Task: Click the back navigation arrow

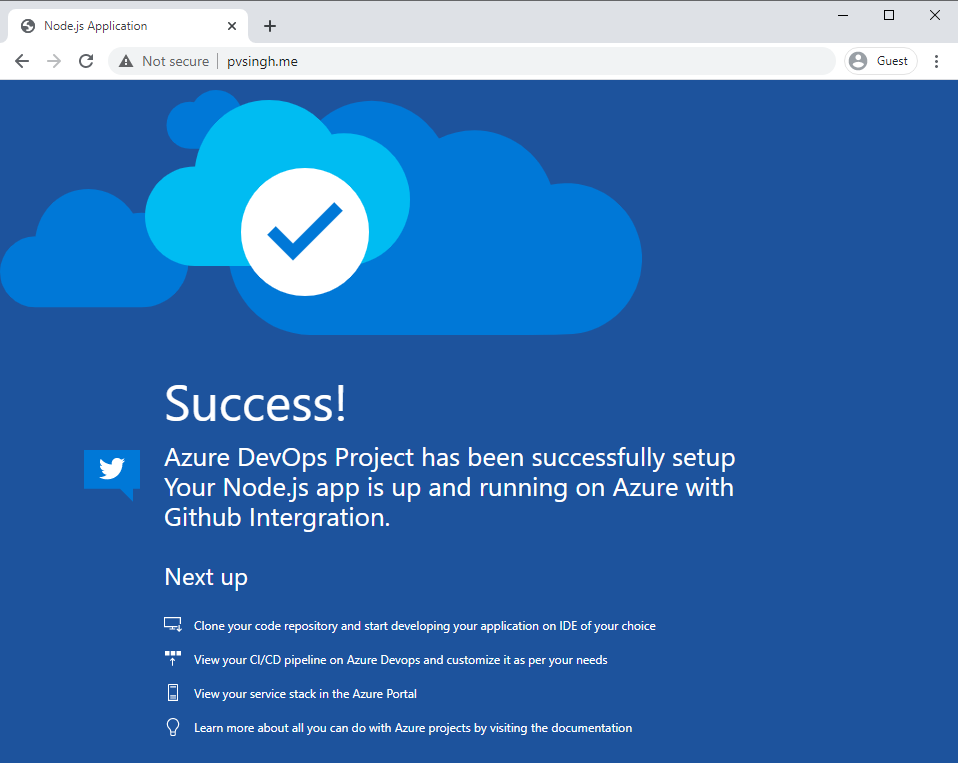Action: [x=21, y=60]
